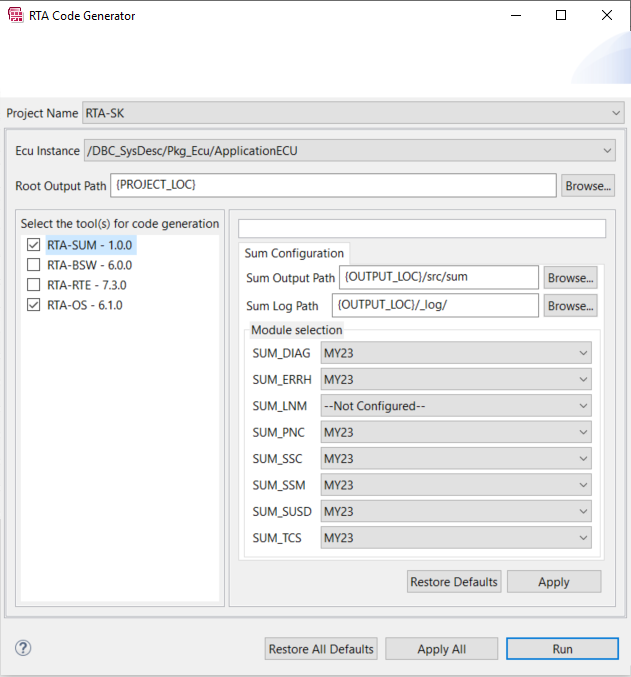This screenshot has width=631, height=677.
Task: Click the Ecu Instance label
Action: (48, 151)
